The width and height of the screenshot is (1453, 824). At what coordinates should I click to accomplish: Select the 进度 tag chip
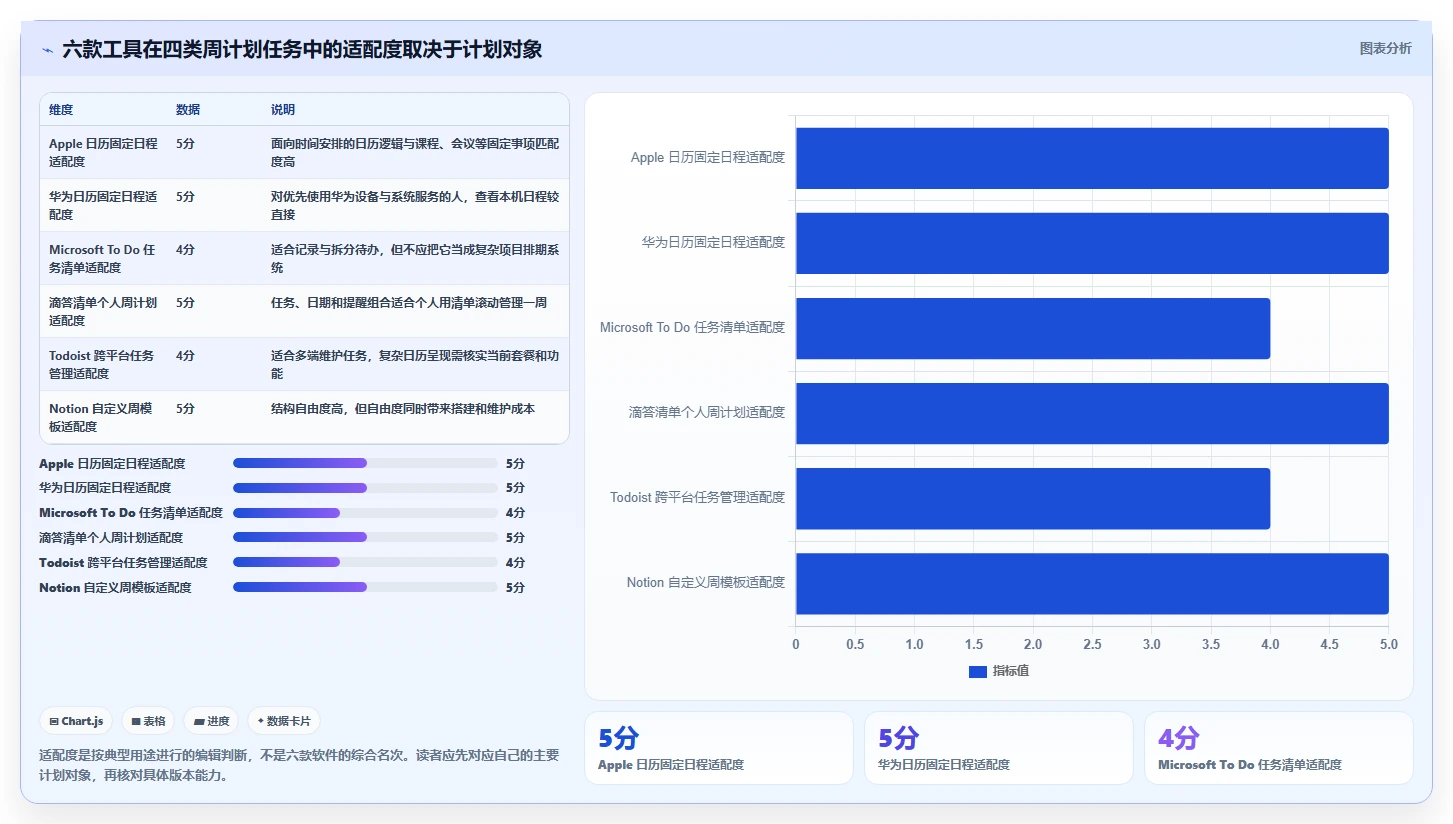[211, 721]
